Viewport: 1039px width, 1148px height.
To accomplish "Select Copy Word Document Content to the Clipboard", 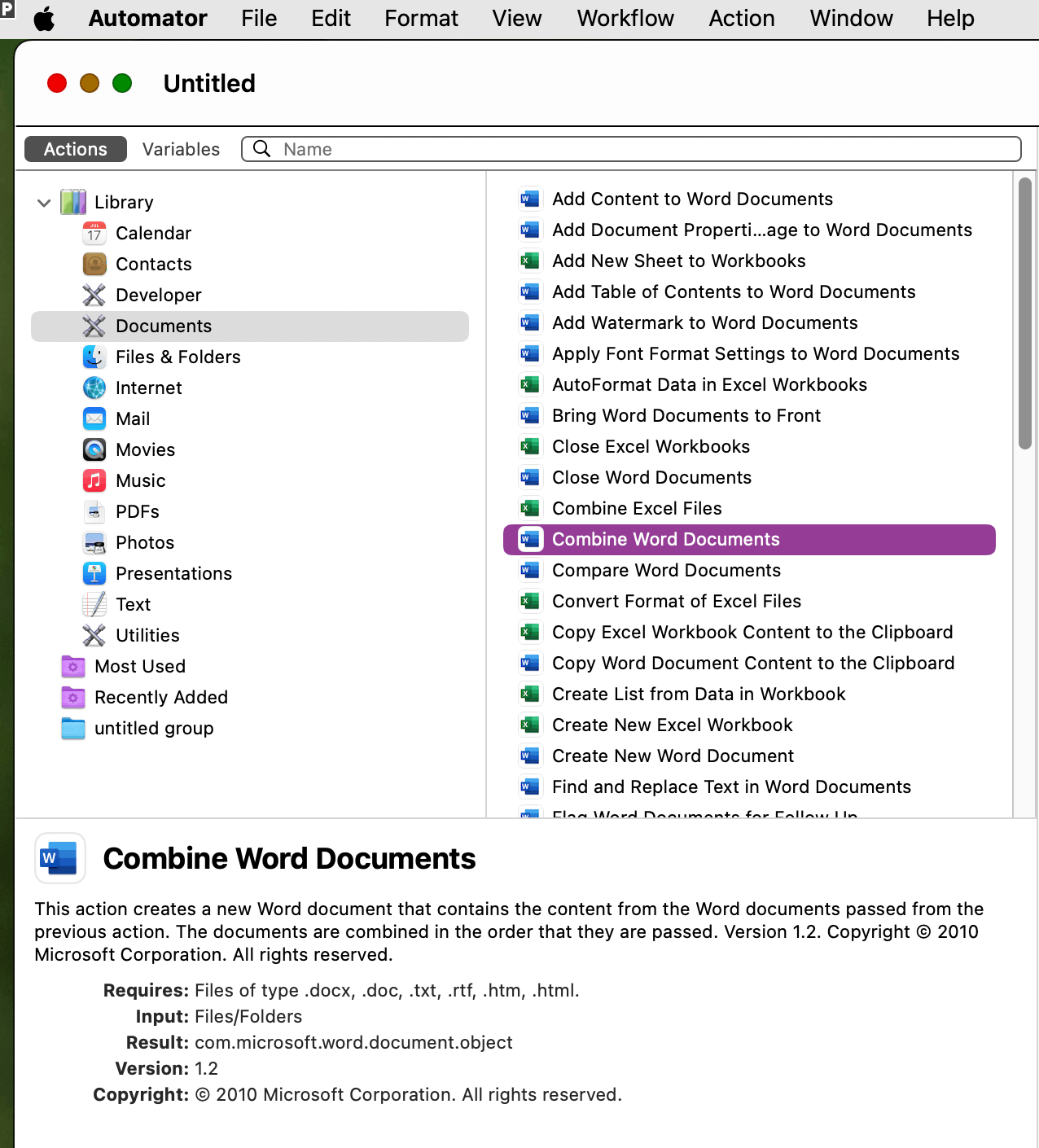I will click(x=753, y=663).
